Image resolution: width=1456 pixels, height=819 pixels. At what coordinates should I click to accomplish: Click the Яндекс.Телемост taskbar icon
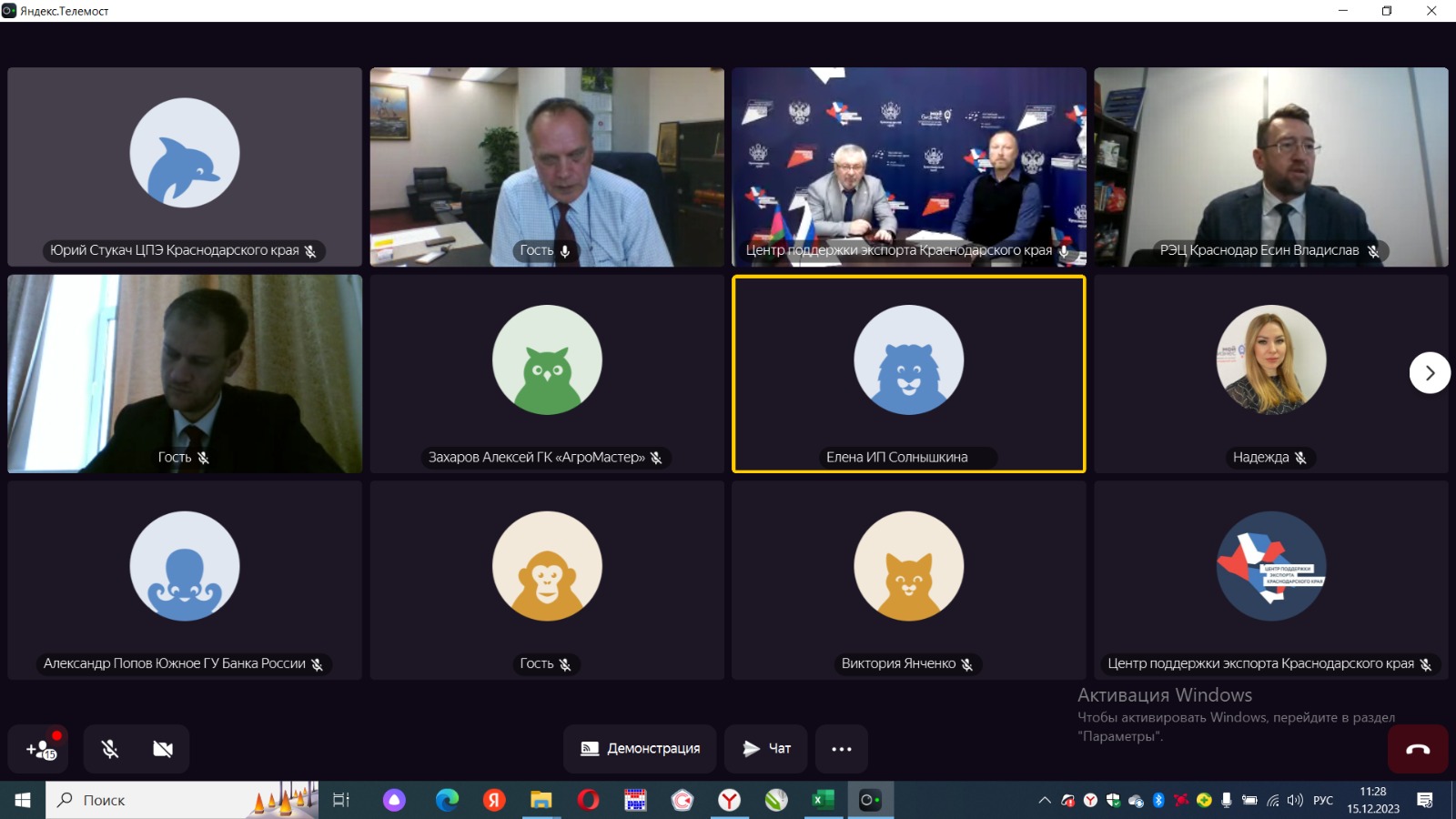click(870, 800)
